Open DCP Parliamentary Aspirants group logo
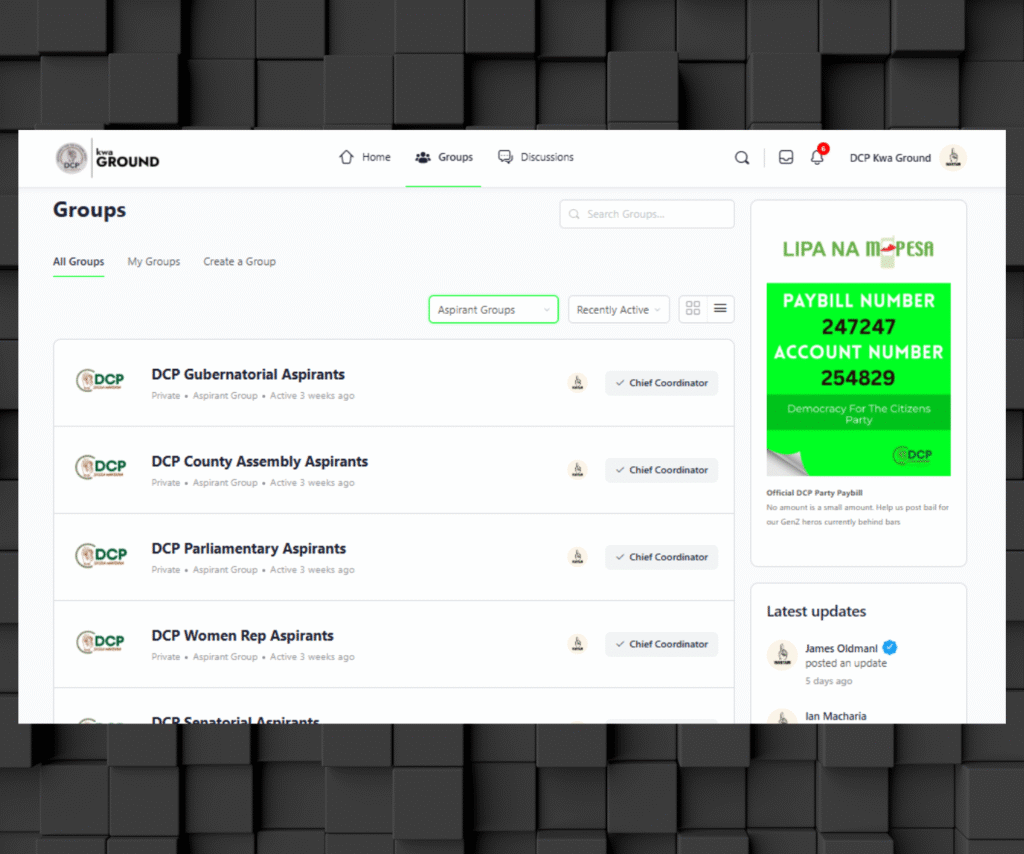1024x854 pixels. (x=101, y=555)
